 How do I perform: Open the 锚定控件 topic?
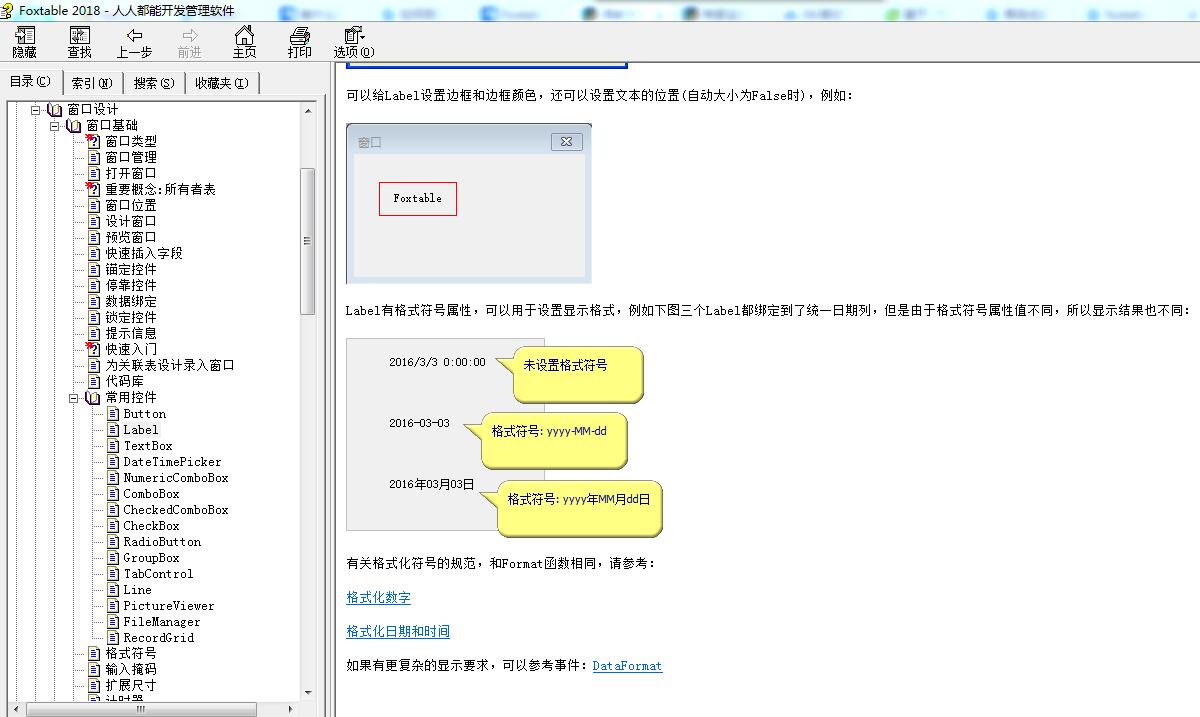click(x=131, y=269)
